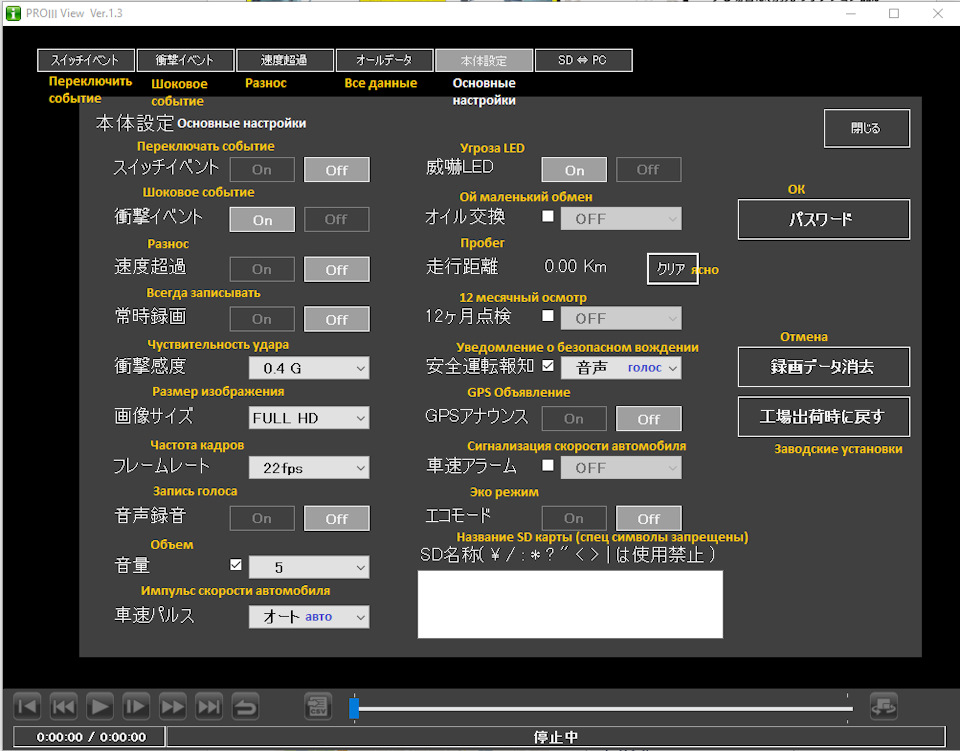Click the fast-forward playback button
960x751 pixels.
click(x=173, y=707)
